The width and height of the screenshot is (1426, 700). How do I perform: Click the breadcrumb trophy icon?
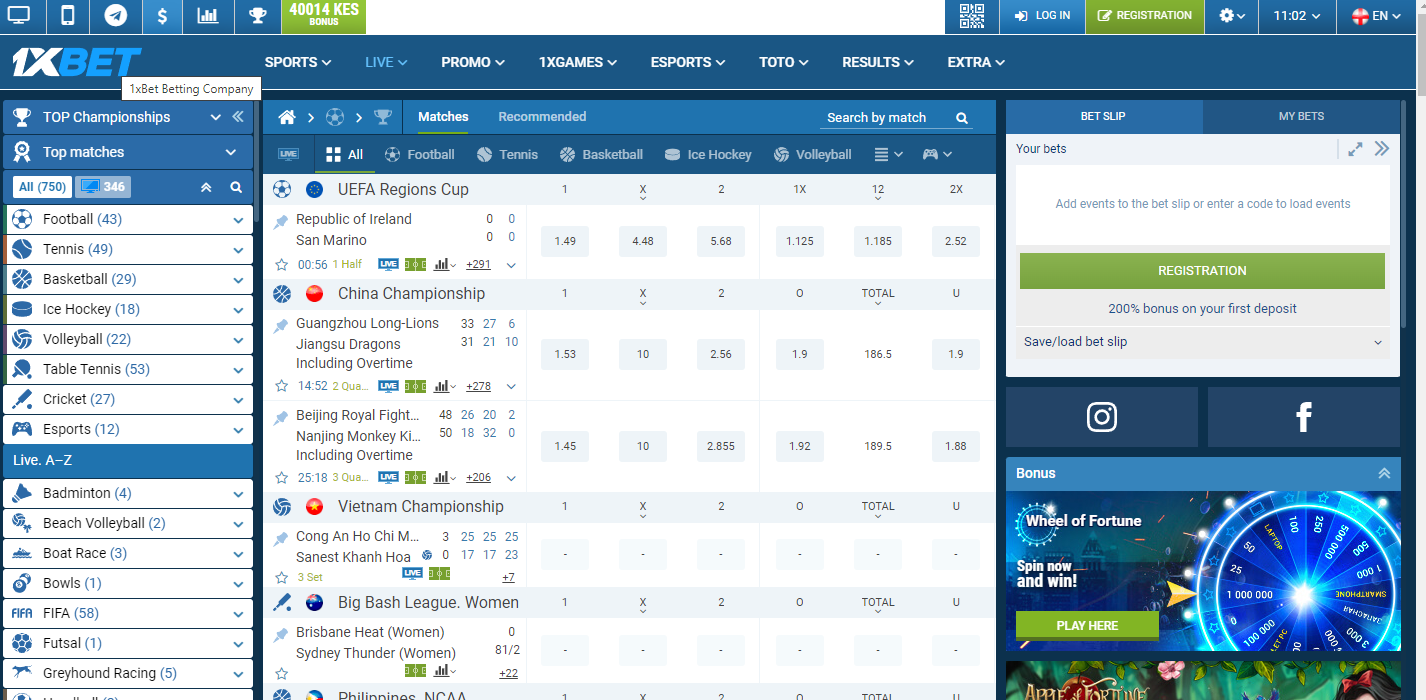383,117
